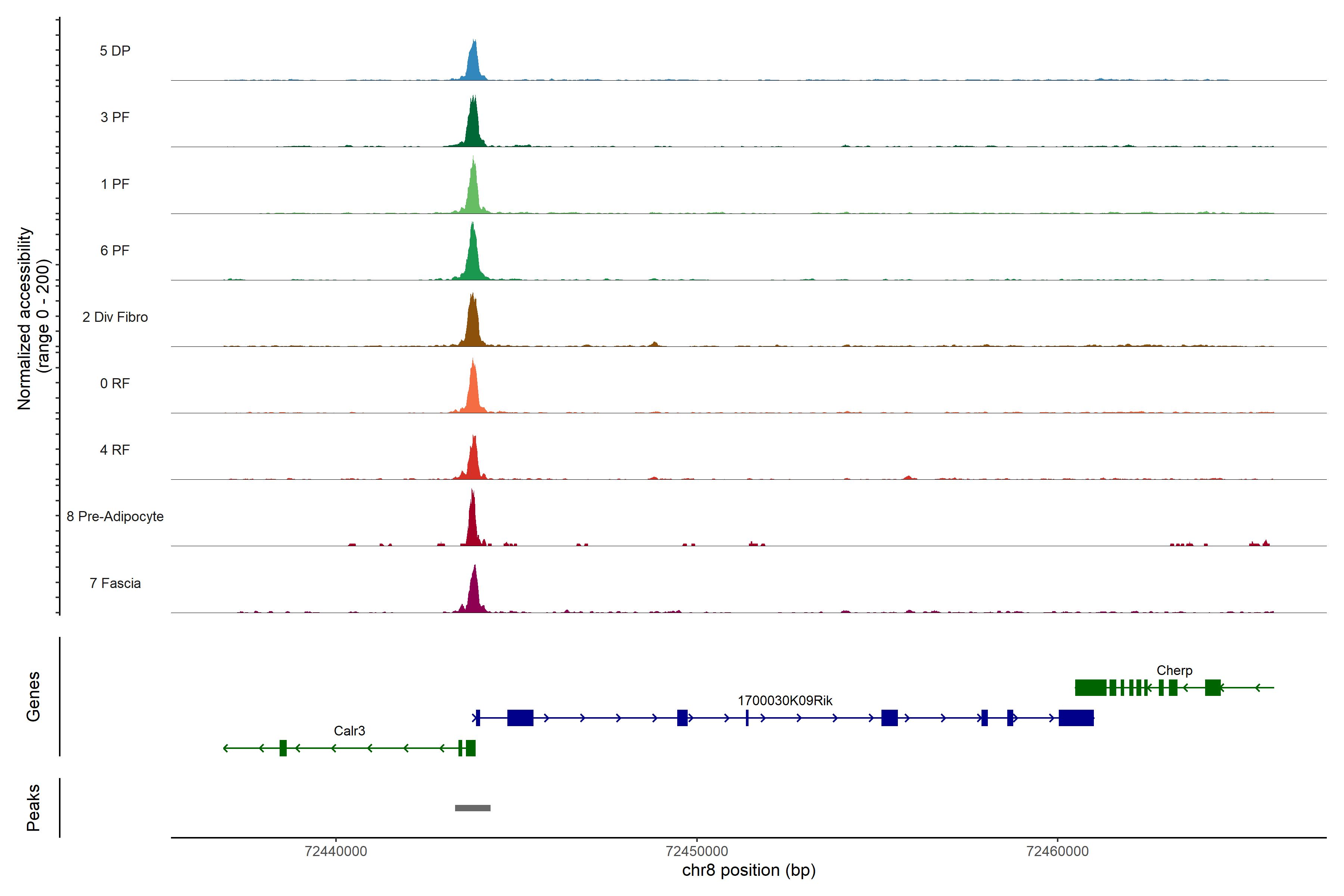Click the last blue 1700030K09Rik exon

(1076, 718)
